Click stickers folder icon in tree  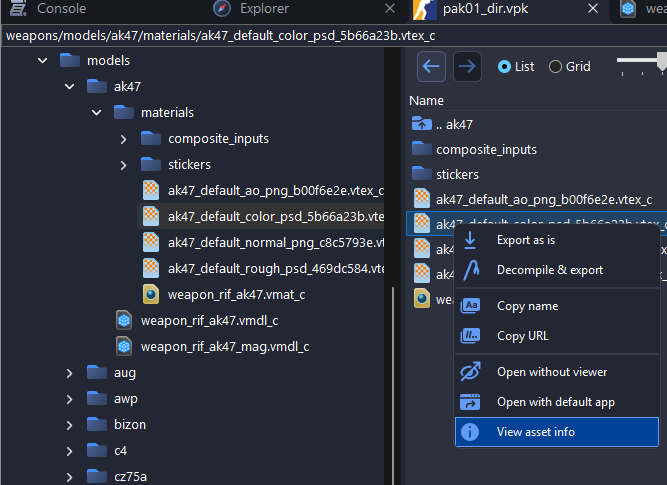click(151, 164)
